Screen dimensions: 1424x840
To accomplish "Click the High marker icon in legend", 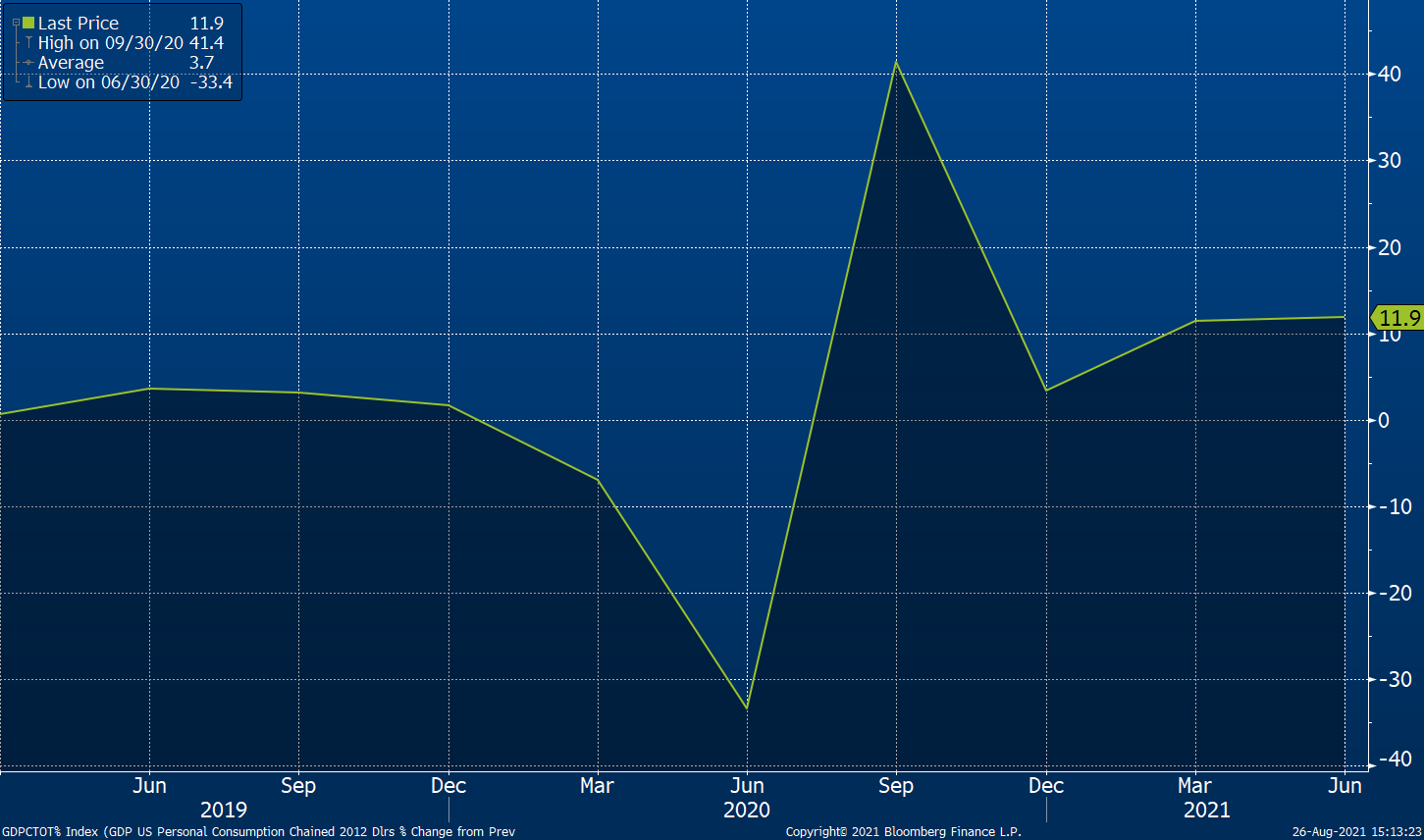I will (x=29, y=43).
